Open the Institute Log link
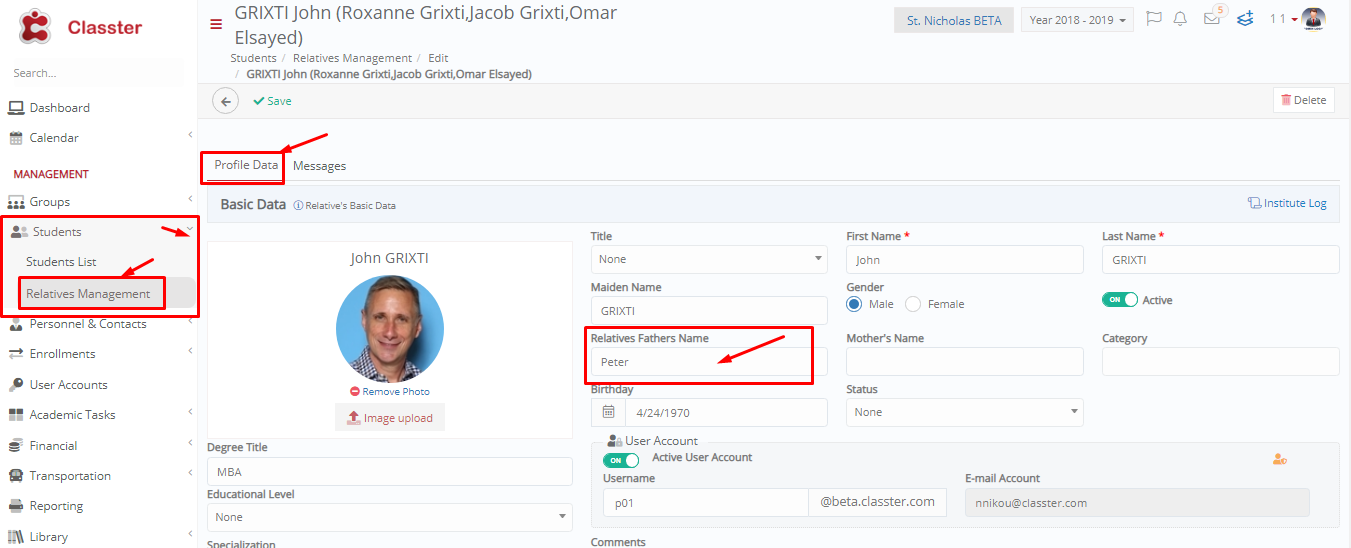Screen dimensions: 1351x548 (x=1287, y=203)
